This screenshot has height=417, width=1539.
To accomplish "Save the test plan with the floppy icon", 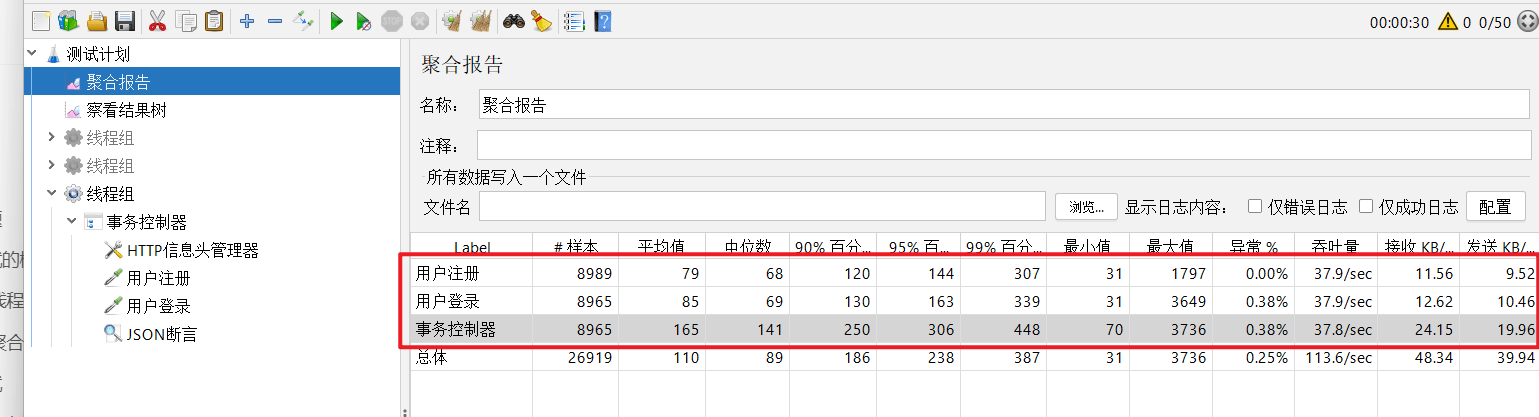I will pyautogui.click(x=125, y=20).
